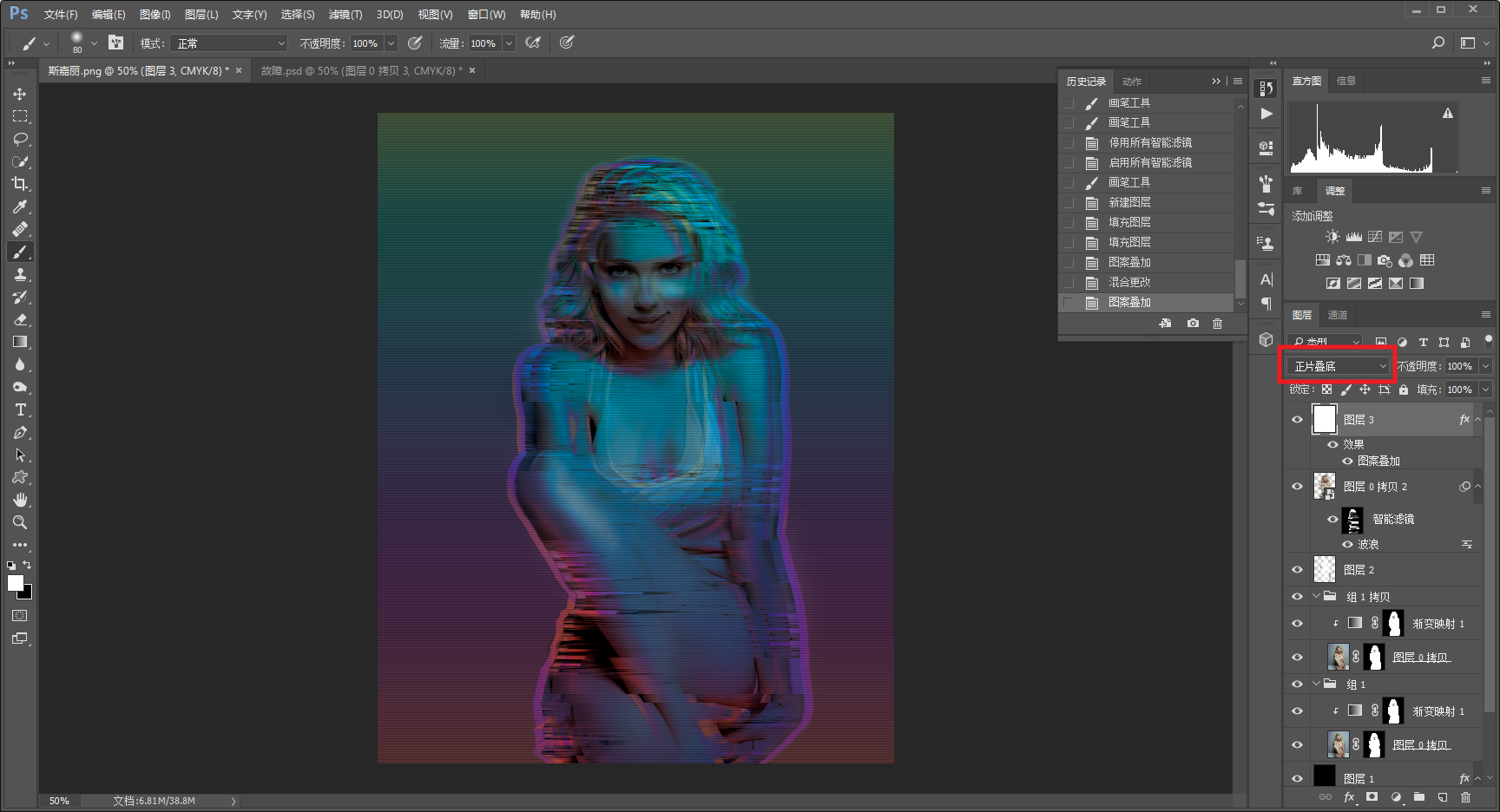The image size is (1500, 812).
Task: Switch to the 动作 panel tab
Action: point(1132,82)
